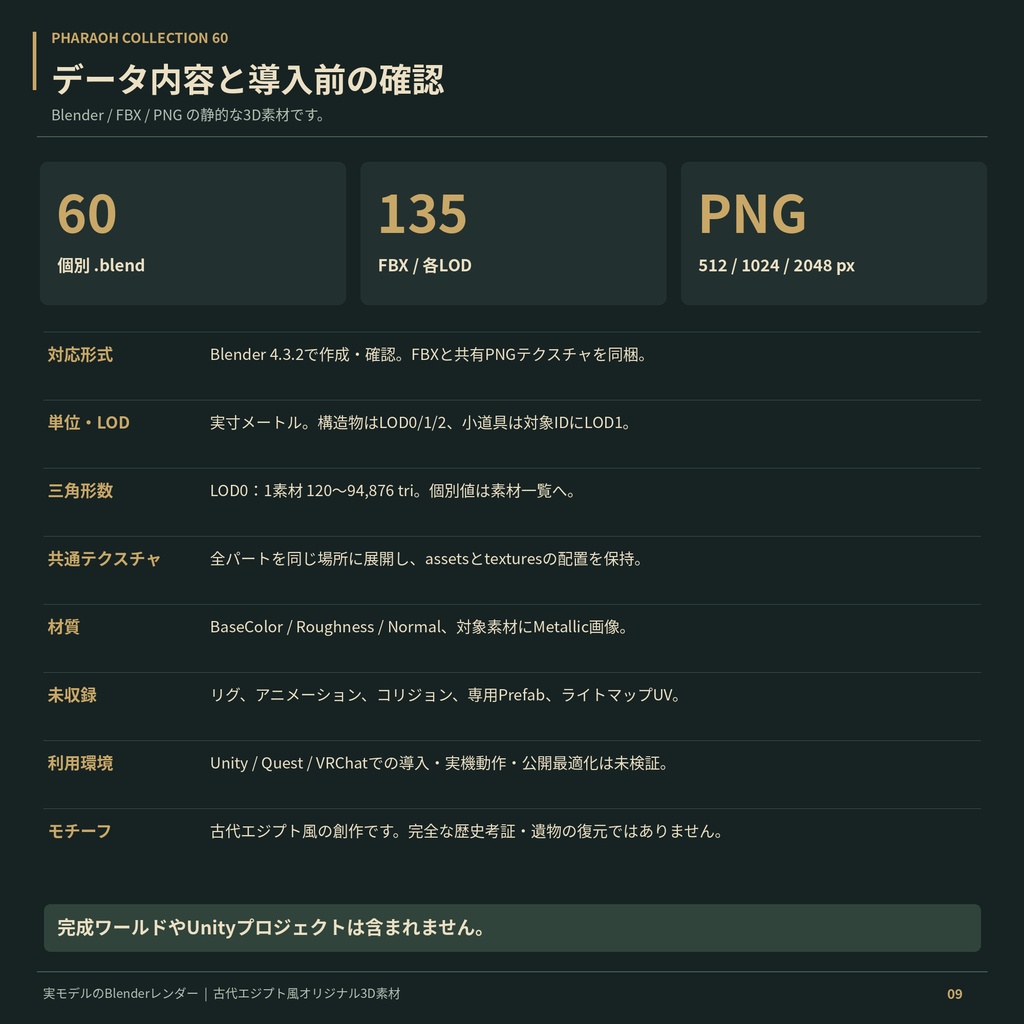Select the 60 個別 .blend card
The width and height of the screenshot is (1024, 1024).
click(x=193, y=233)
